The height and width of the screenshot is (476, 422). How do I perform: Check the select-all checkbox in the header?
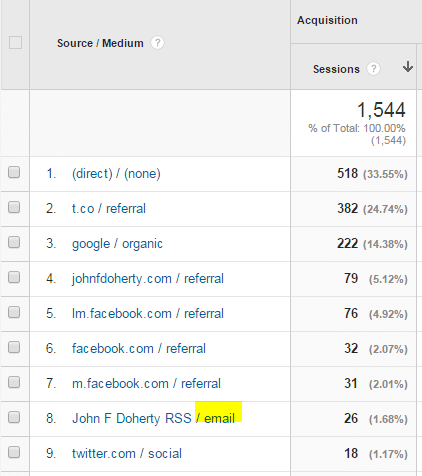(15, 43)
